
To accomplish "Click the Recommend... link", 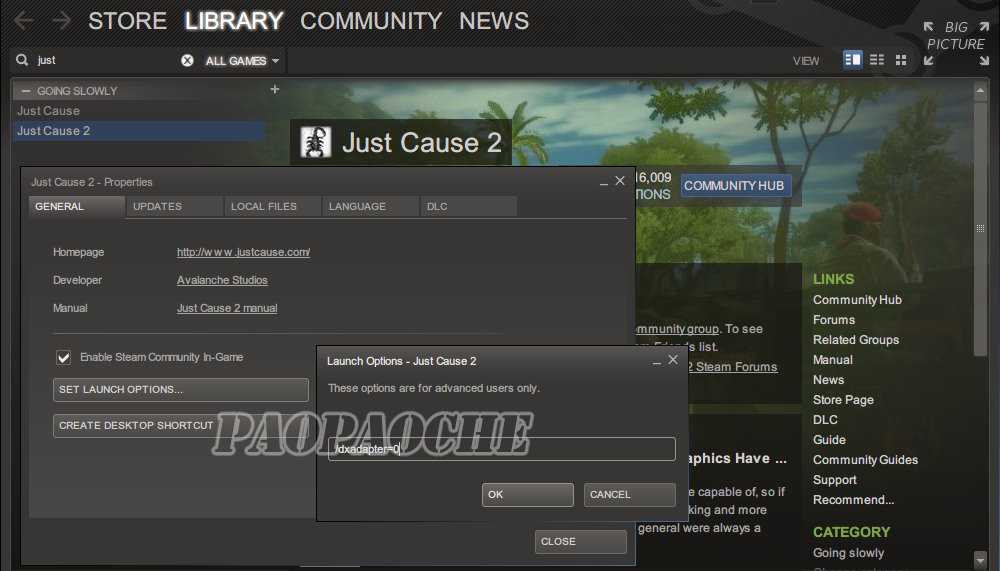I will [x=853, y=500].
